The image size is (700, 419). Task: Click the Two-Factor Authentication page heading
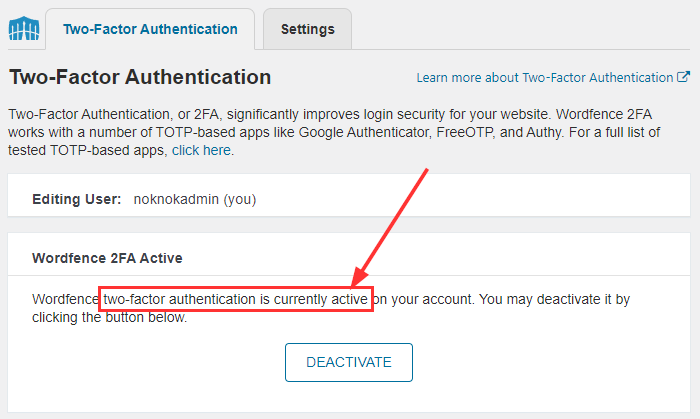[x=140, y=77]
